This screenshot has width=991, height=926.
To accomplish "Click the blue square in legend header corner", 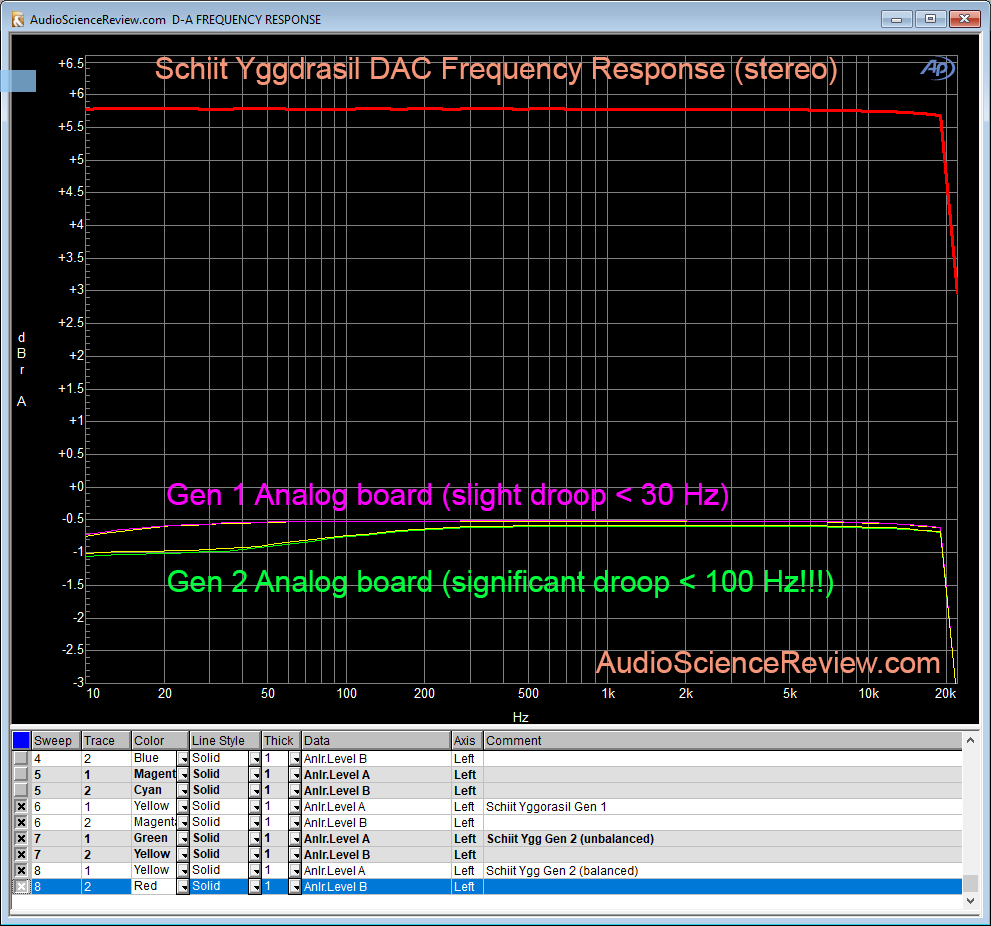I will click(21, 740).
